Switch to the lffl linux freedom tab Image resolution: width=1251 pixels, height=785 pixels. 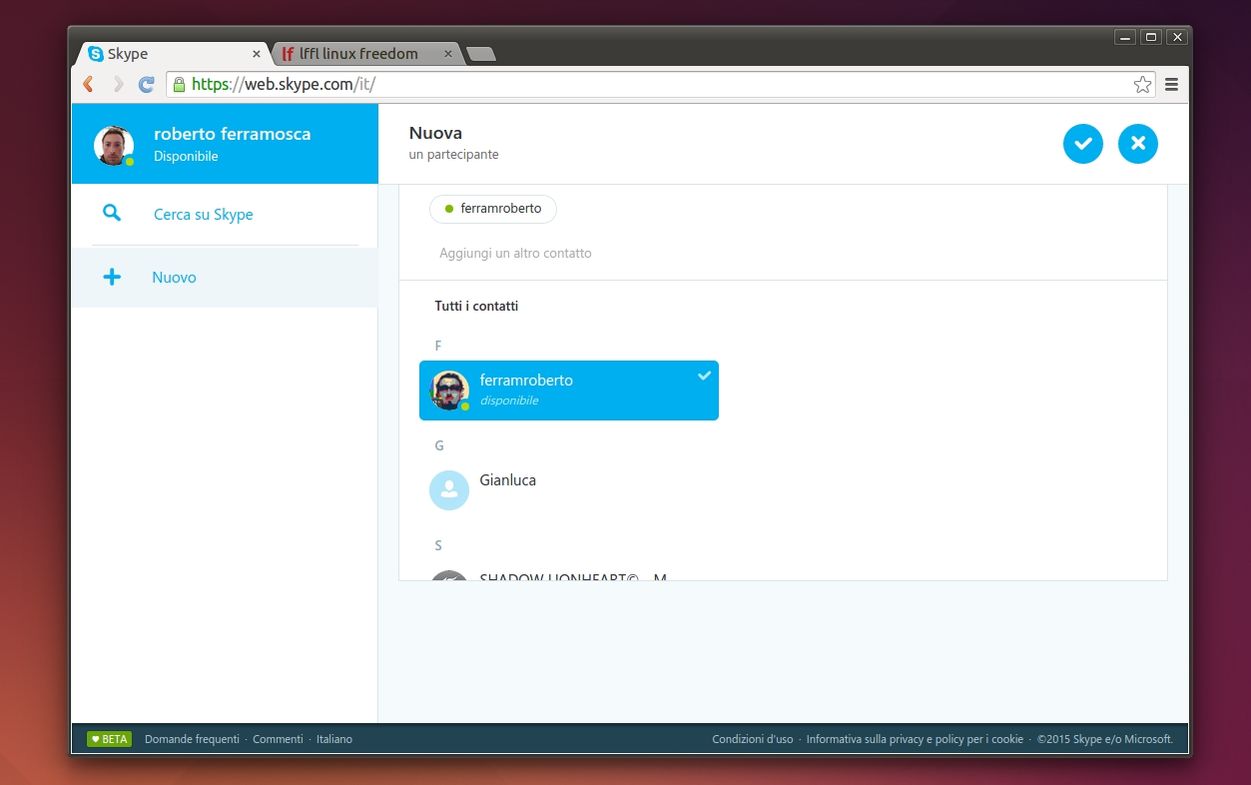pos(355,53)
